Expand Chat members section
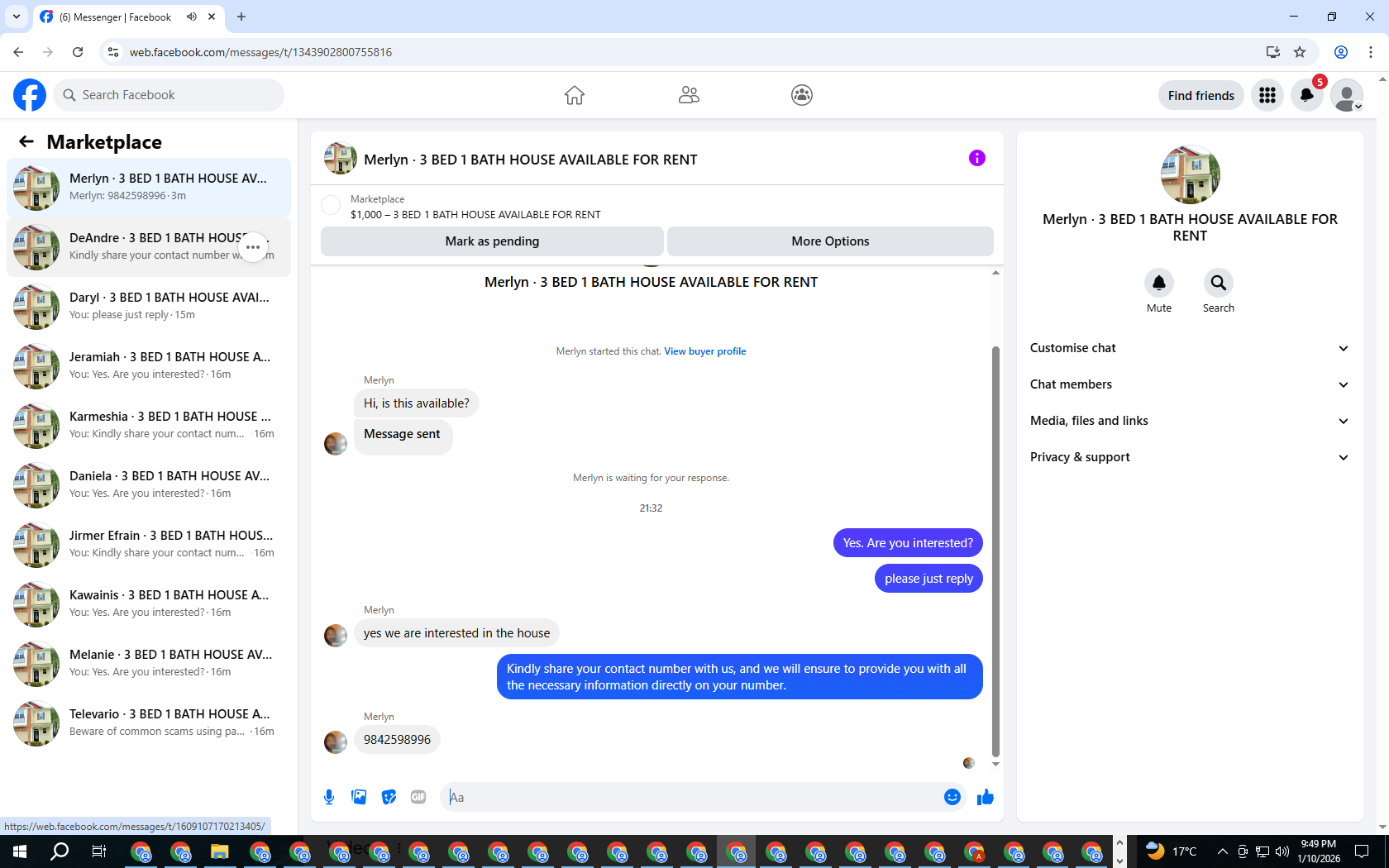1389x868 pixels. [x=1190, y=384]
